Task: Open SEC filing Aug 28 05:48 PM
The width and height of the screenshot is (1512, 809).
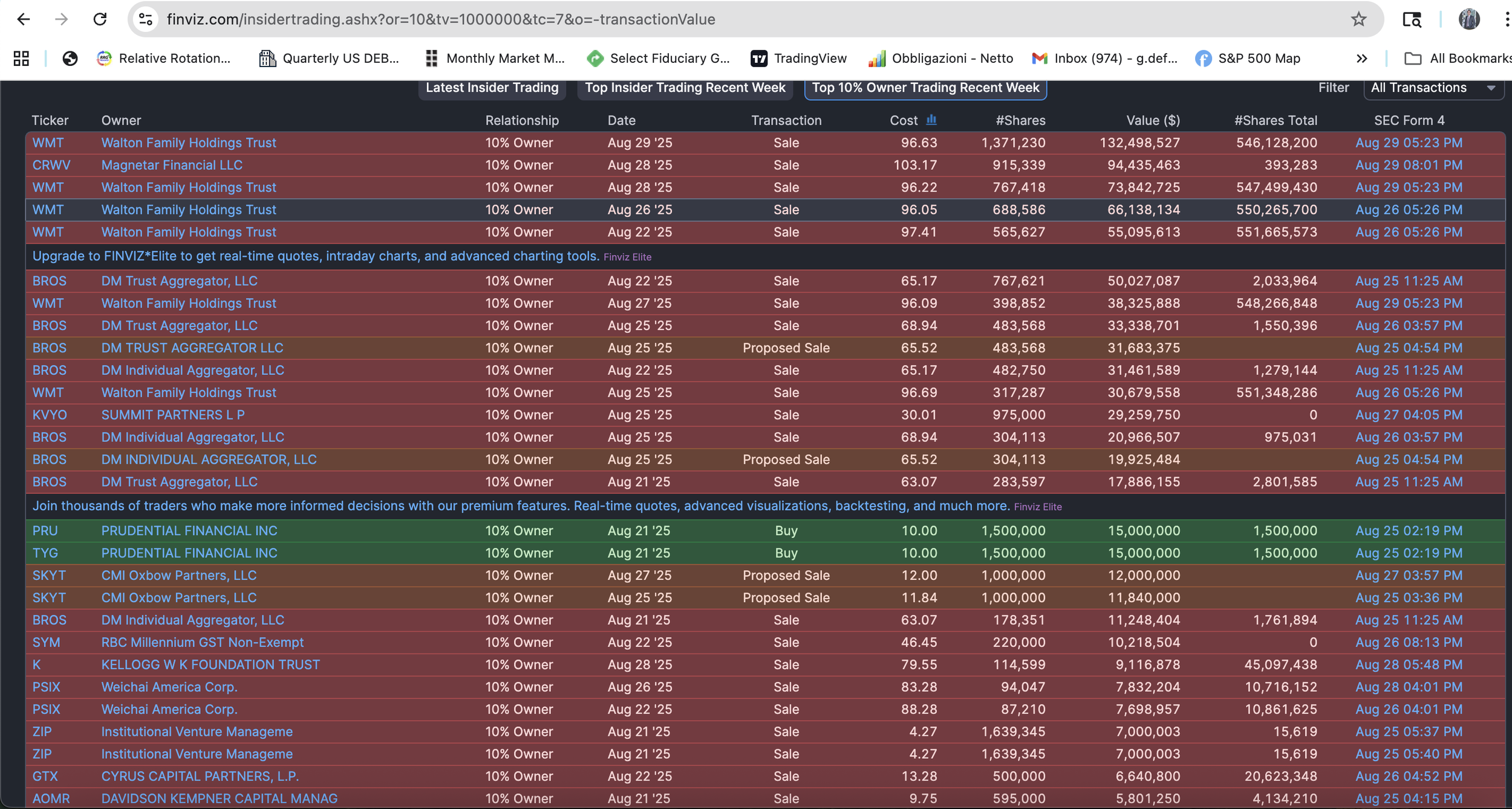Action: tap(1409, 664)
